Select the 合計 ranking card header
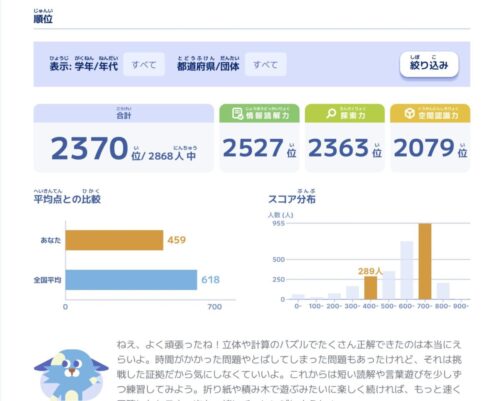500x401 pixels. point(124,113)
